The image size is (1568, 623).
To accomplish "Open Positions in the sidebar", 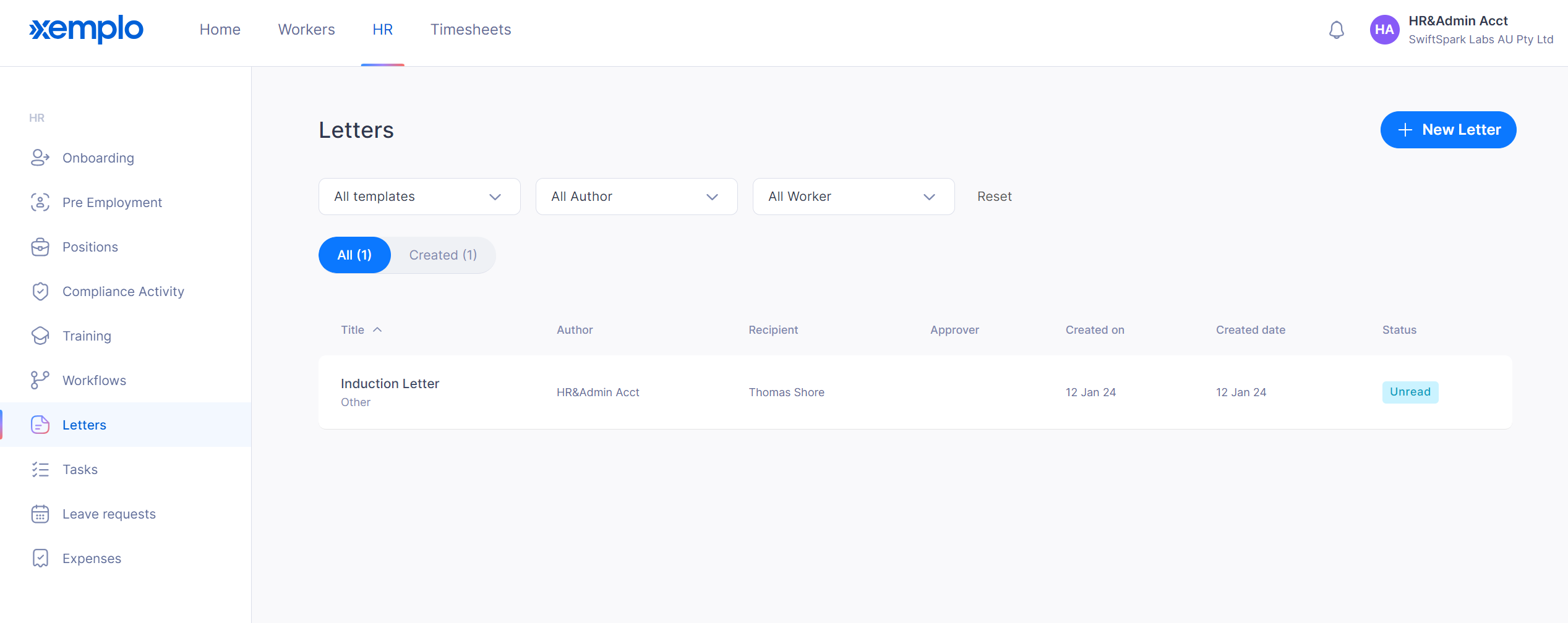I will [126, 247].
